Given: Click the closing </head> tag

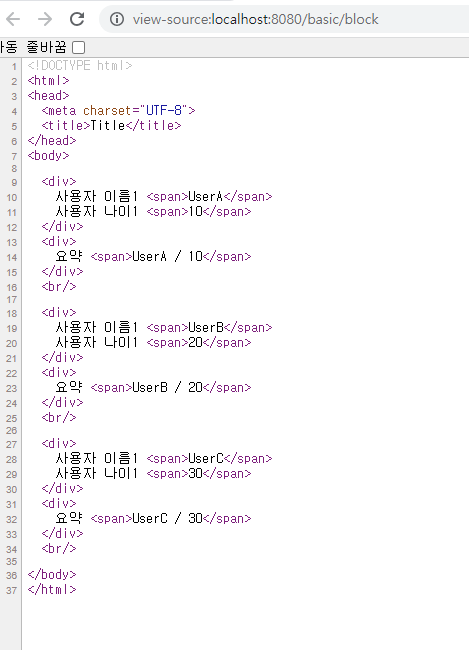Looking at the screenshot, I should [x=52, y=141].
